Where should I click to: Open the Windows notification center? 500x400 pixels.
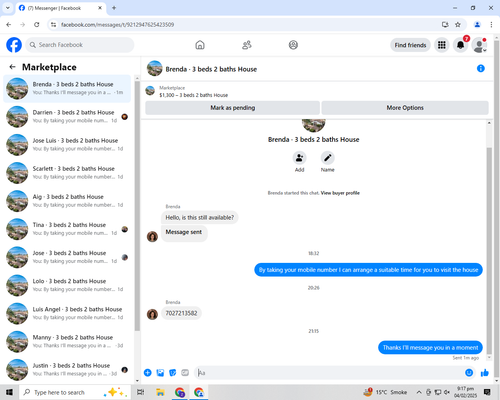487,392
